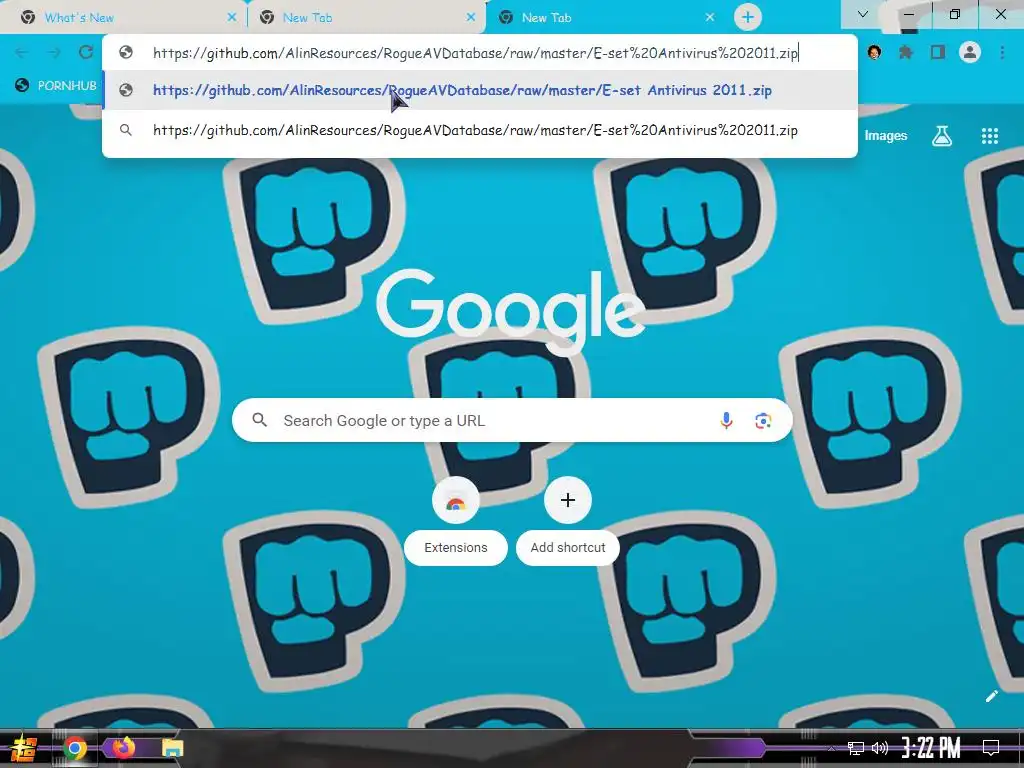Open the Chrome profile avatar menu

(970, 52)
